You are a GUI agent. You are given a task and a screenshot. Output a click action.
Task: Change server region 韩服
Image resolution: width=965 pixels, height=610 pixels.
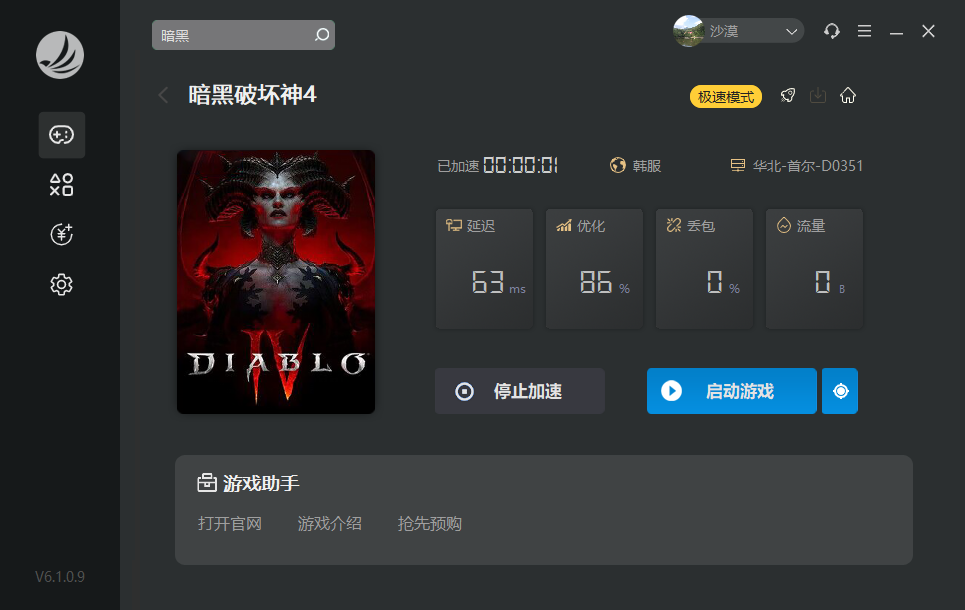[x=636, y=166]
